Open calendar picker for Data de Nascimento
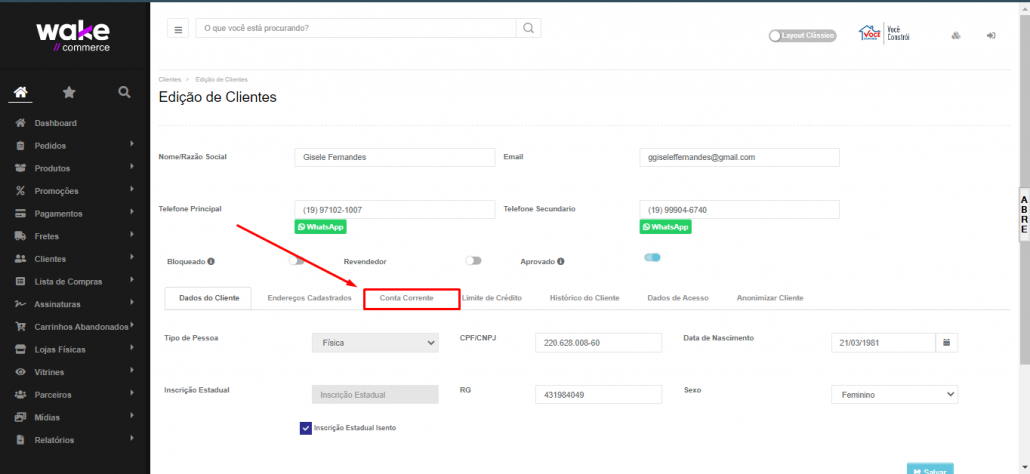1030x474 pixels. tap(947, 342)
